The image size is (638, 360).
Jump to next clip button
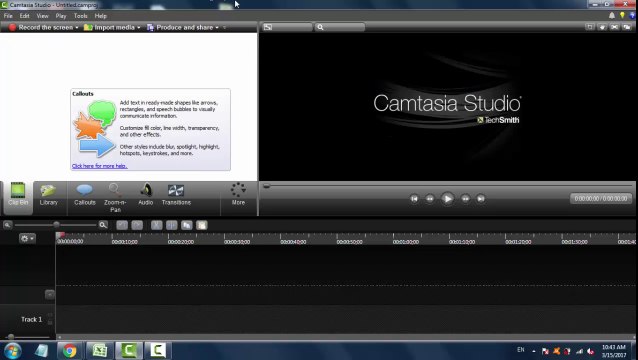click(x=481, y=199)
